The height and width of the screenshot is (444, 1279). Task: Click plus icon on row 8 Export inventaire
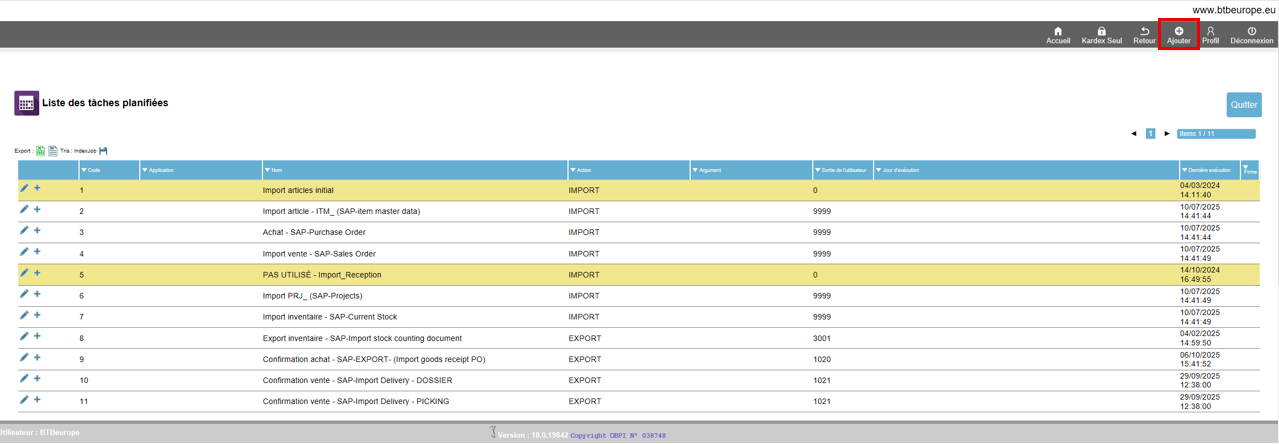pyautogui.click(x=37, y=337)
